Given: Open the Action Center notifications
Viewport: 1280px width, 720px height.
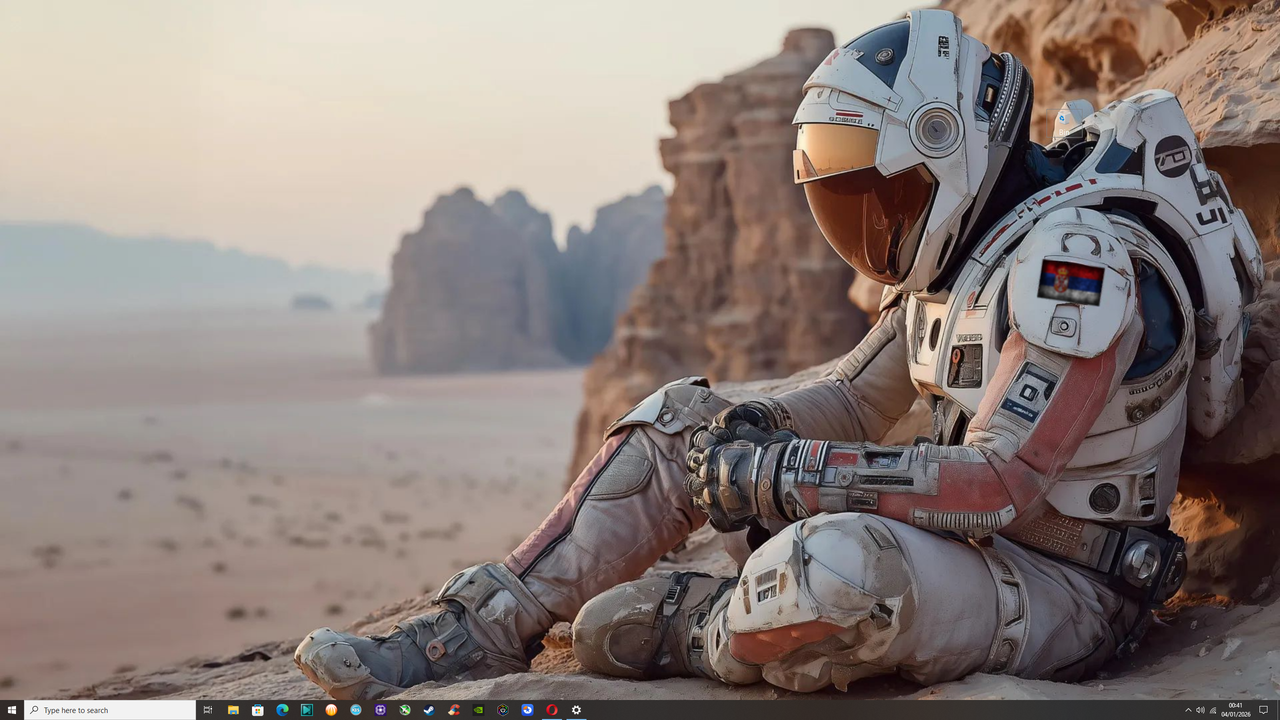Looking at the screenshot, I should [x=1264, y=710].
